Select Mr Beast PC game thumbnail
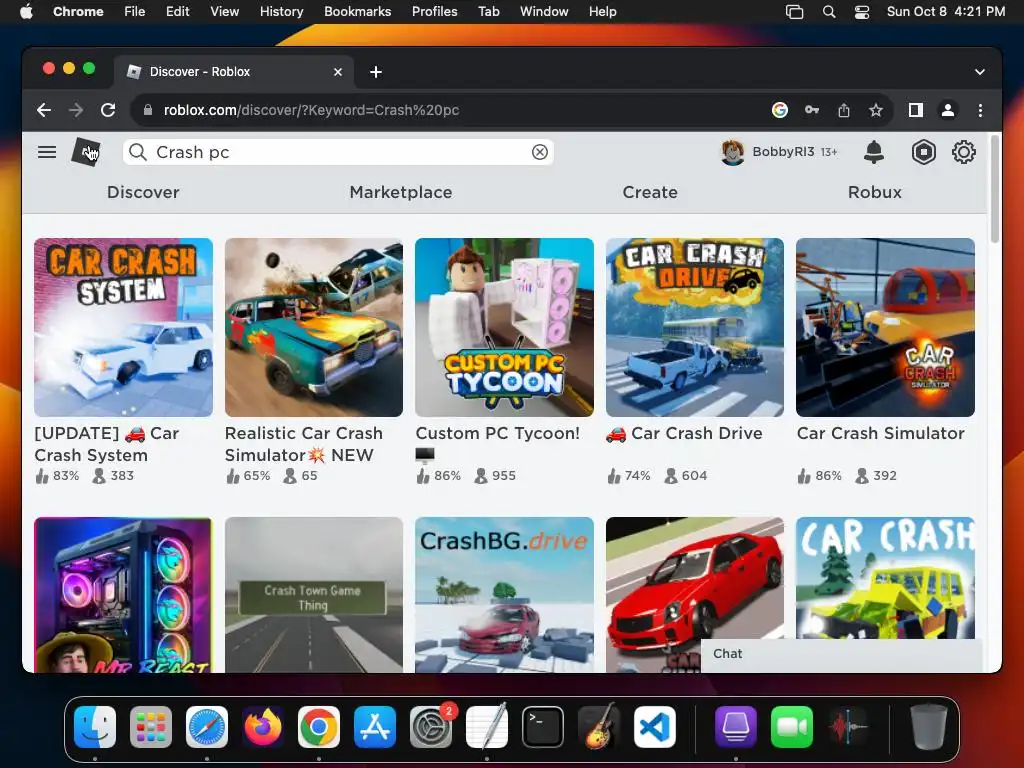This screenshot has width=1024, height=768. point(123,595)
